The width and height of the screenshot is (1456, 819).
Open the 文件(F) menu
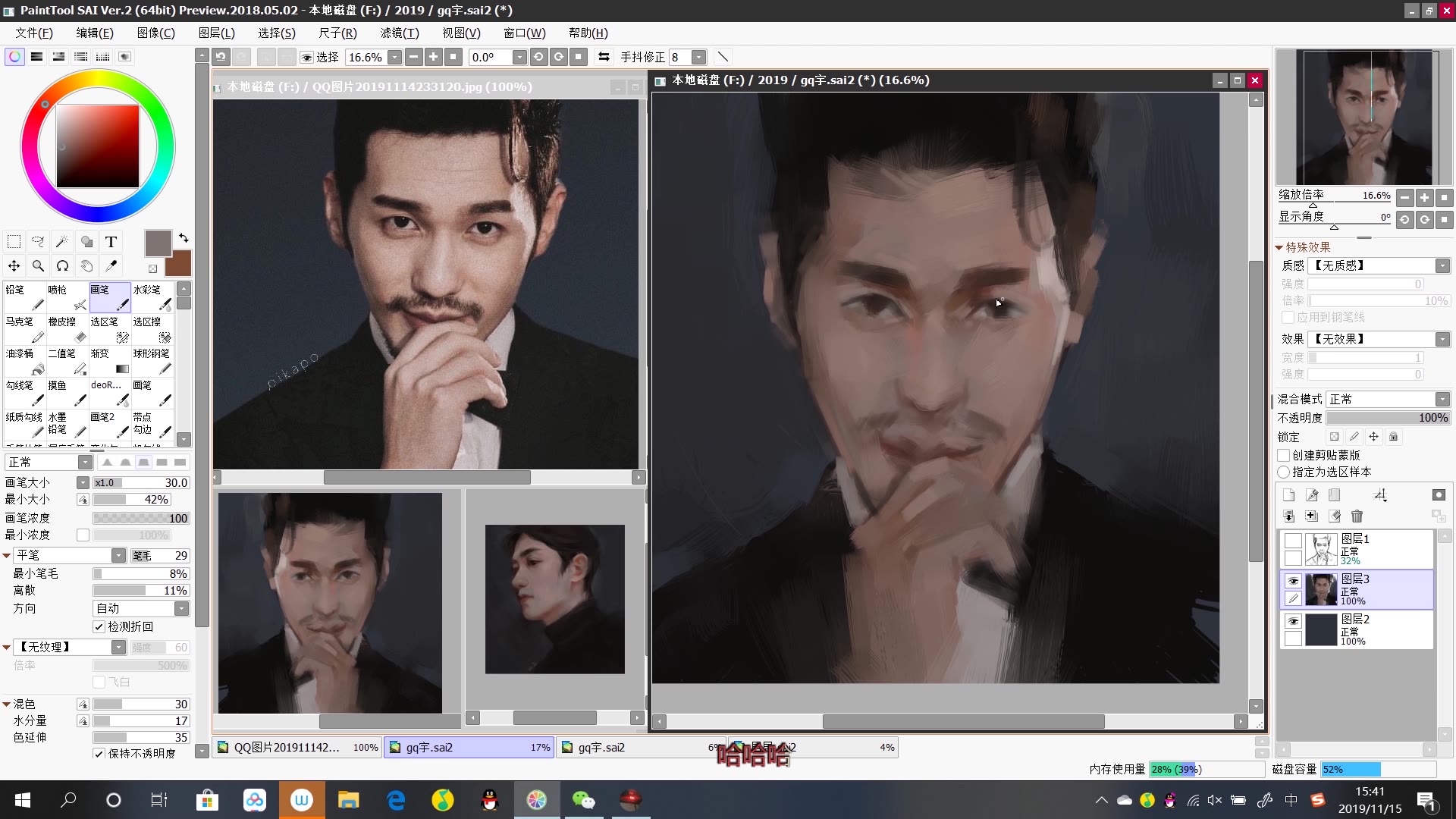tap(34, 33)
